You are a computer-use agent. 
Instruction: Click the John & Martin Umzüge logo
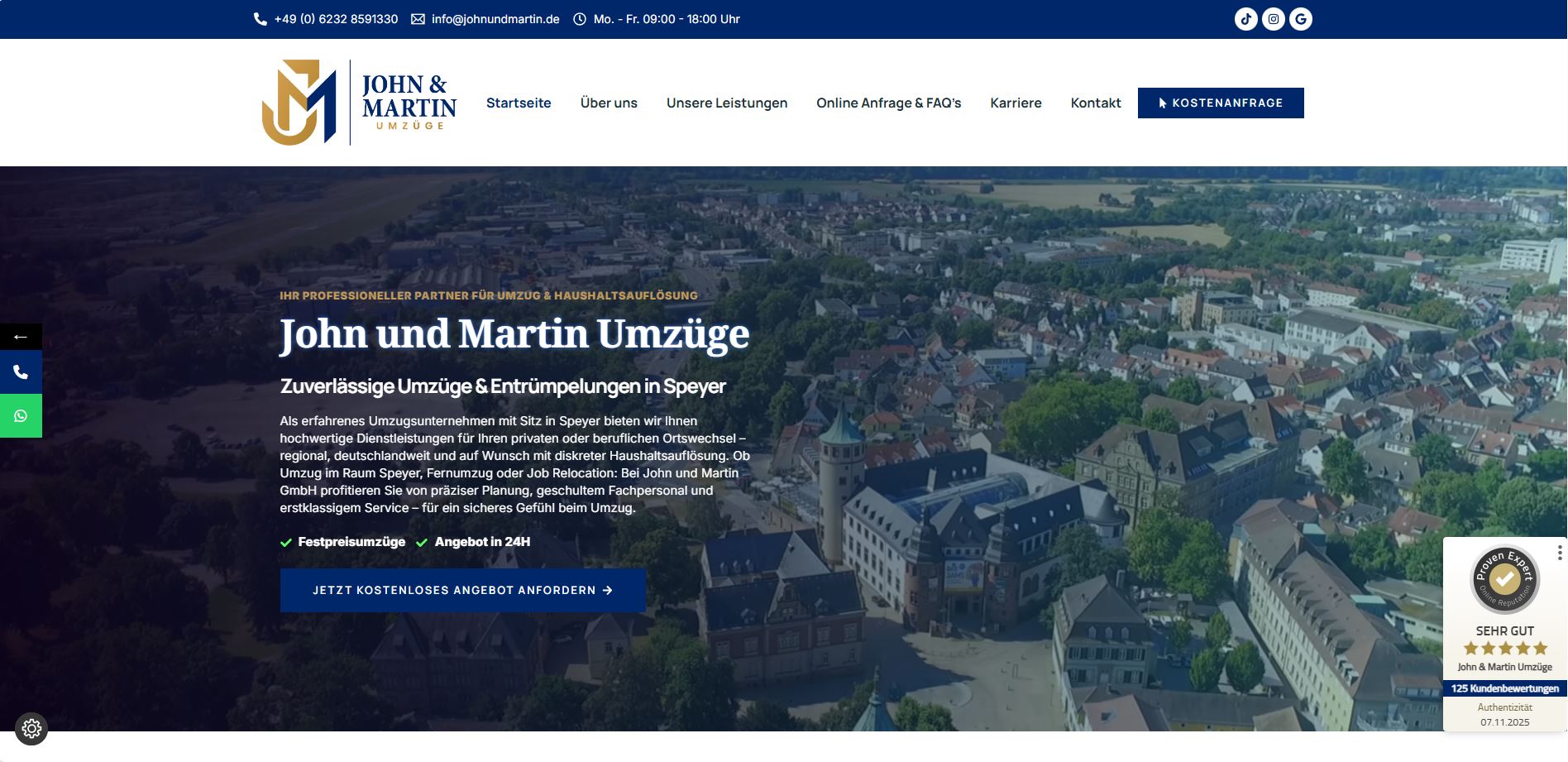coord(359,103)
